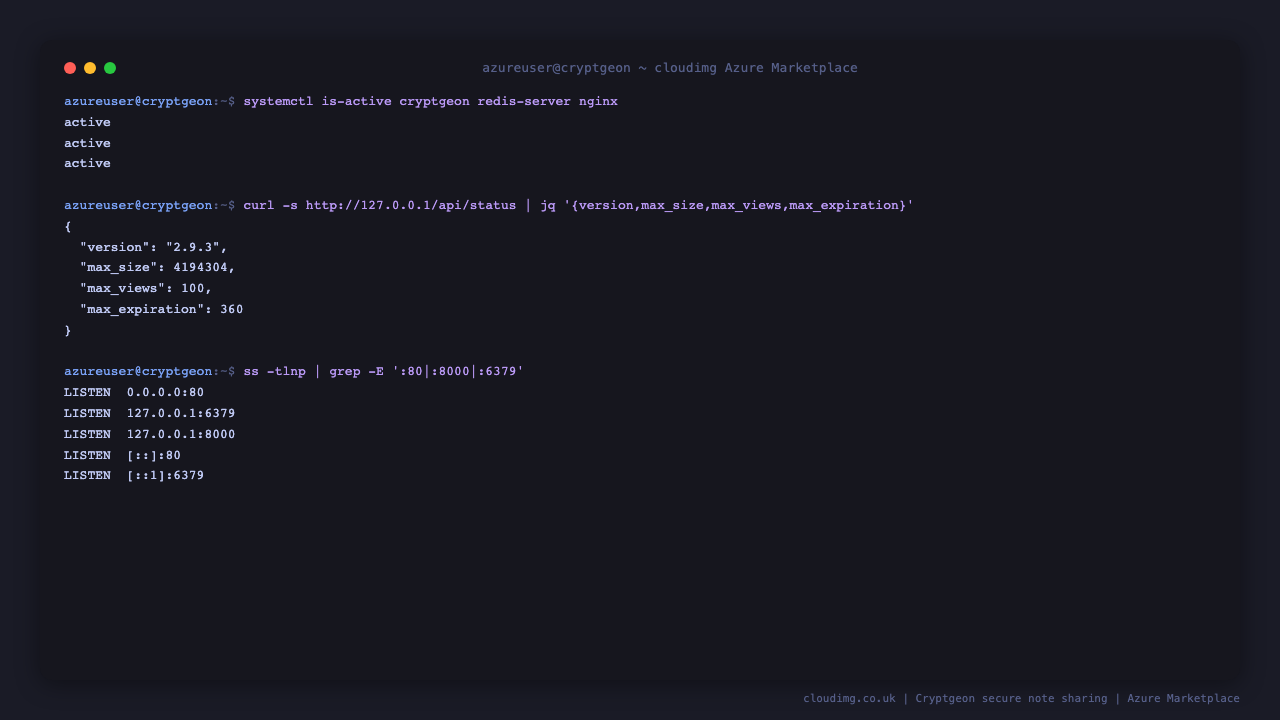
Task: Click the 'LISTEN [::1]:6379' line
Action: click(134, 476)
